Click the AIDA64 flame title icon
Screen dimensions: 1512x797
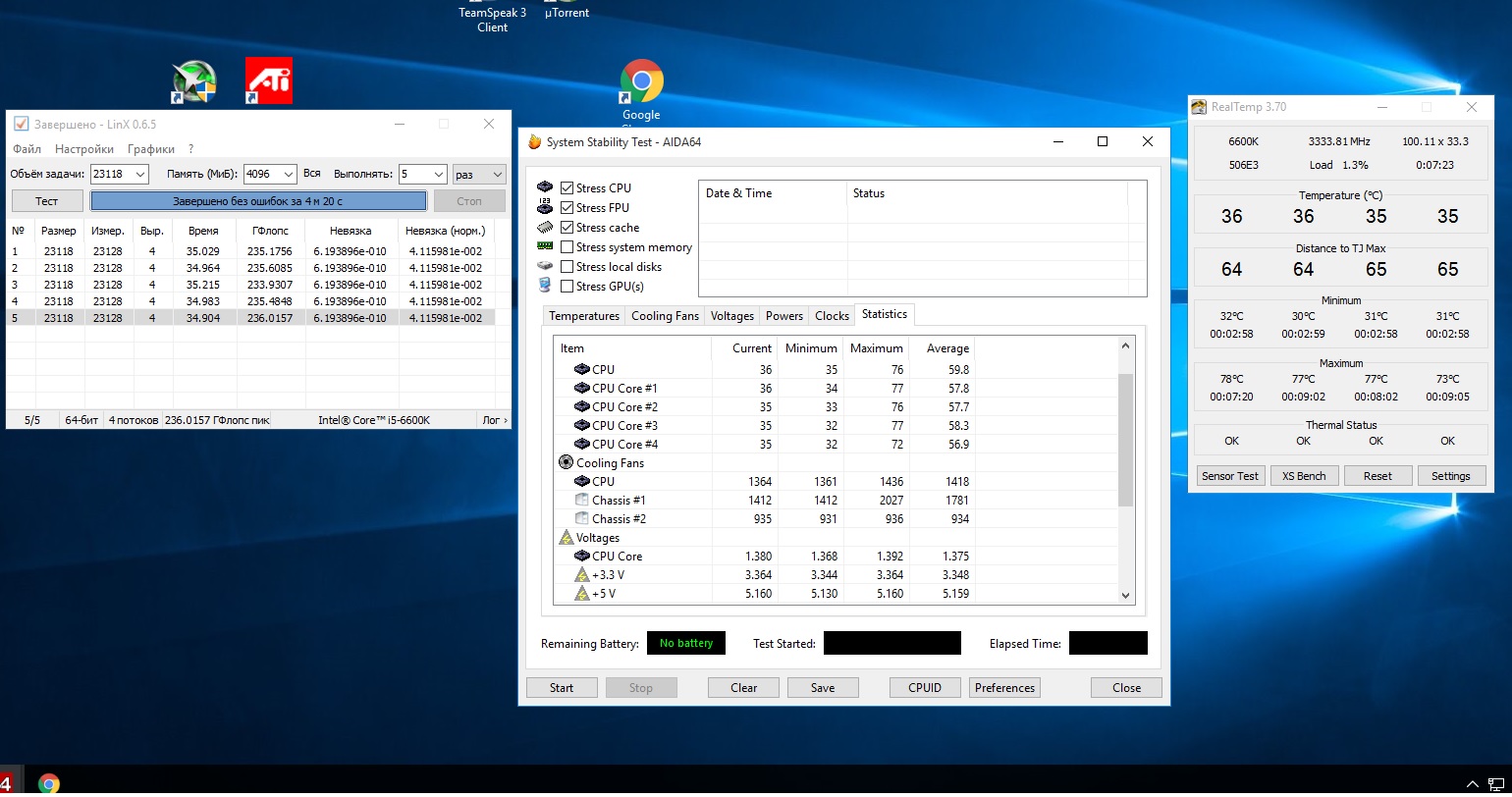click(x=534, y=142)
